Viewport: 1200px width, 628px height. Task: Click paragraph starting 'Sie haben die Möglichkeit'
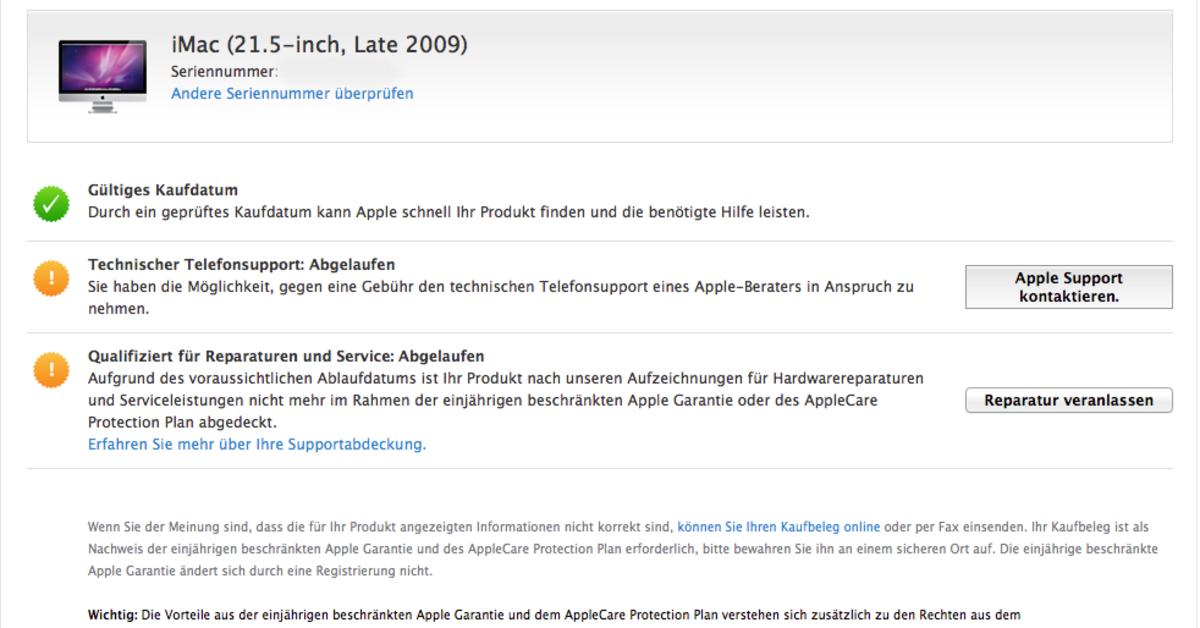pos(501,298)
